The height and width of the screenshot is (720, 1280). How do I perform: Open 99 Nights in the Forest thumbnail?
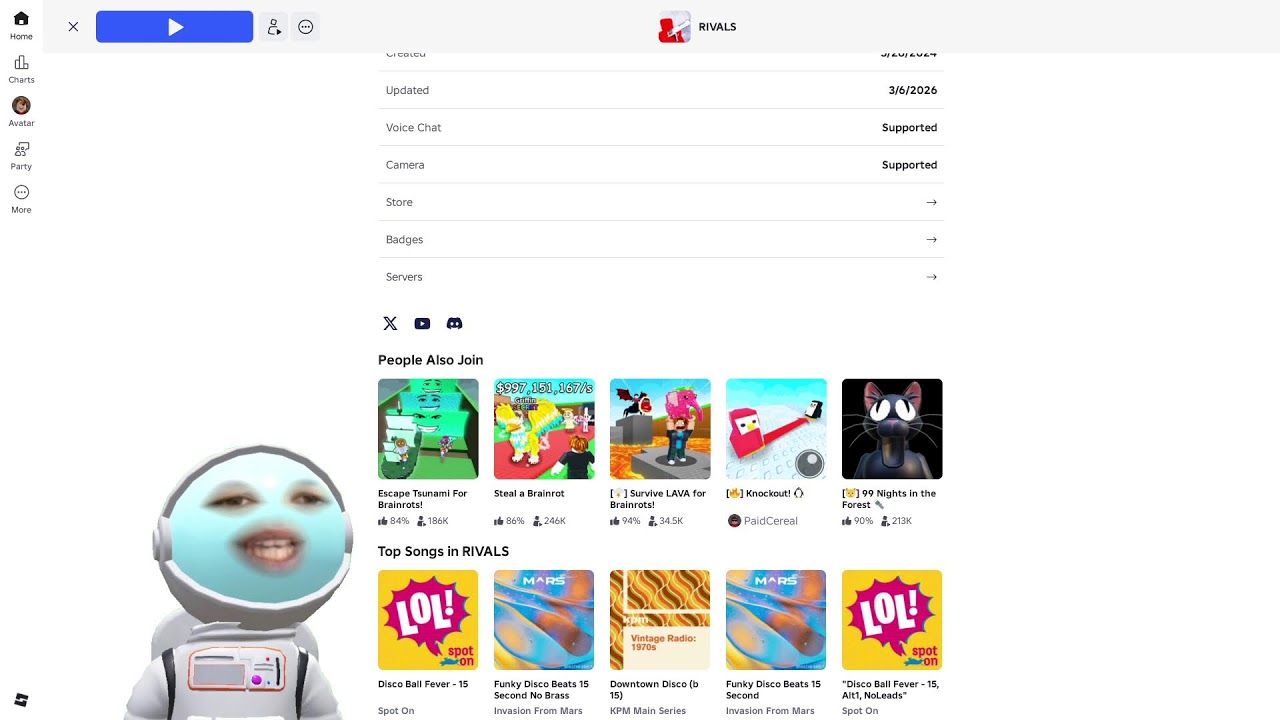click(892, 429)
